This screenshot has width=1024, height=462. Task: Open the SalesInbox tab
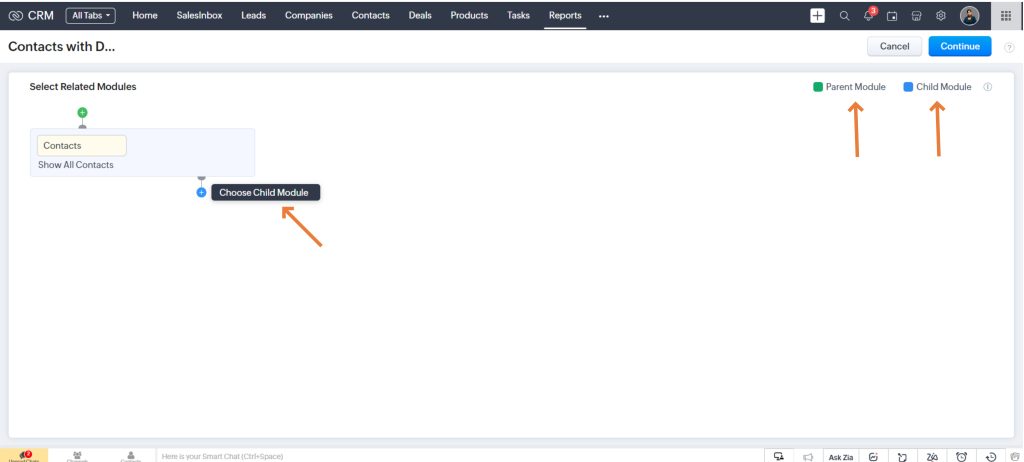click(199, 16)
